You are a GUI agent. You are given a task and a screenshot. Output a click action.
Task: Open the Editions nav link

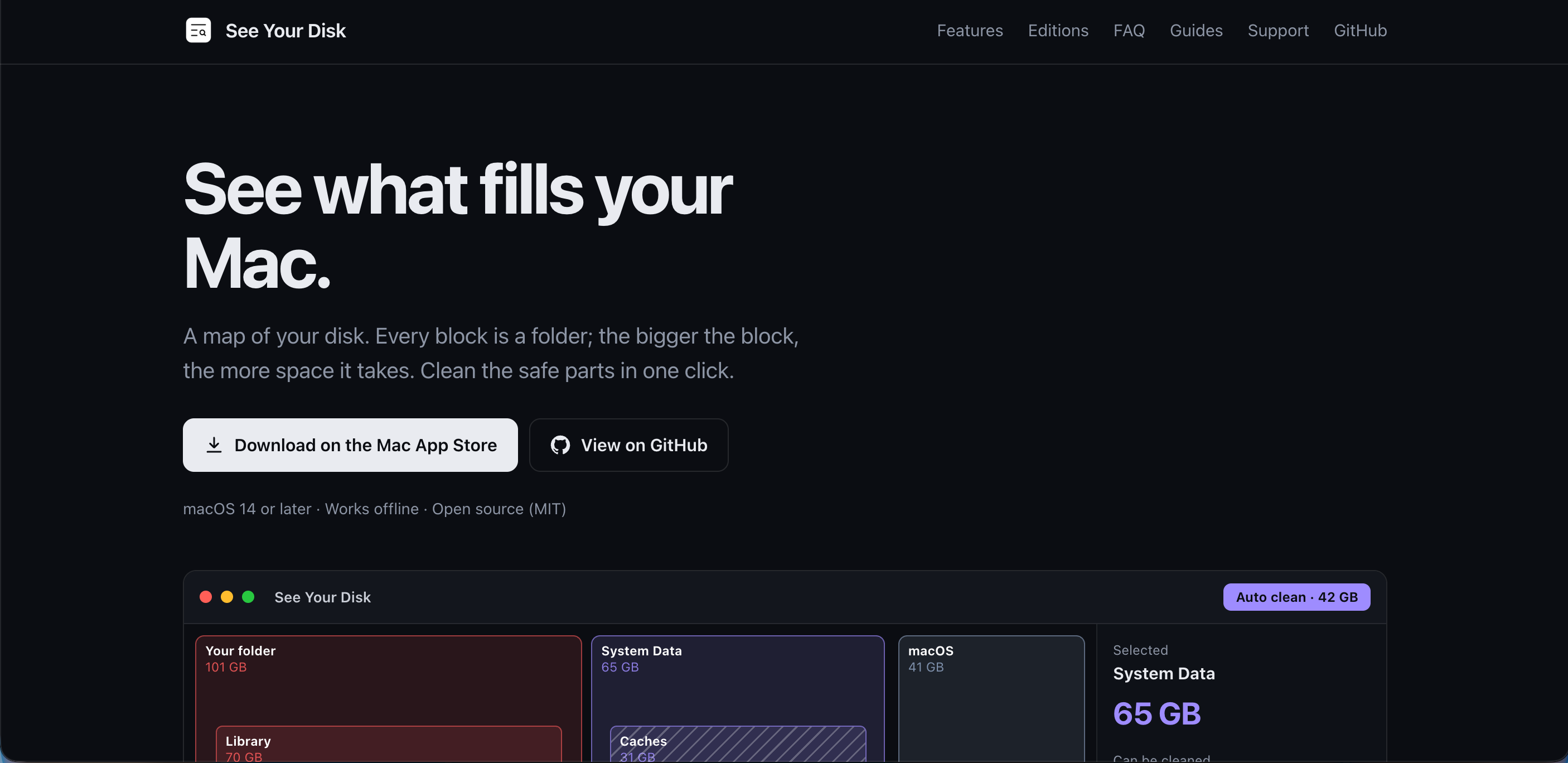pos(1058,31)
